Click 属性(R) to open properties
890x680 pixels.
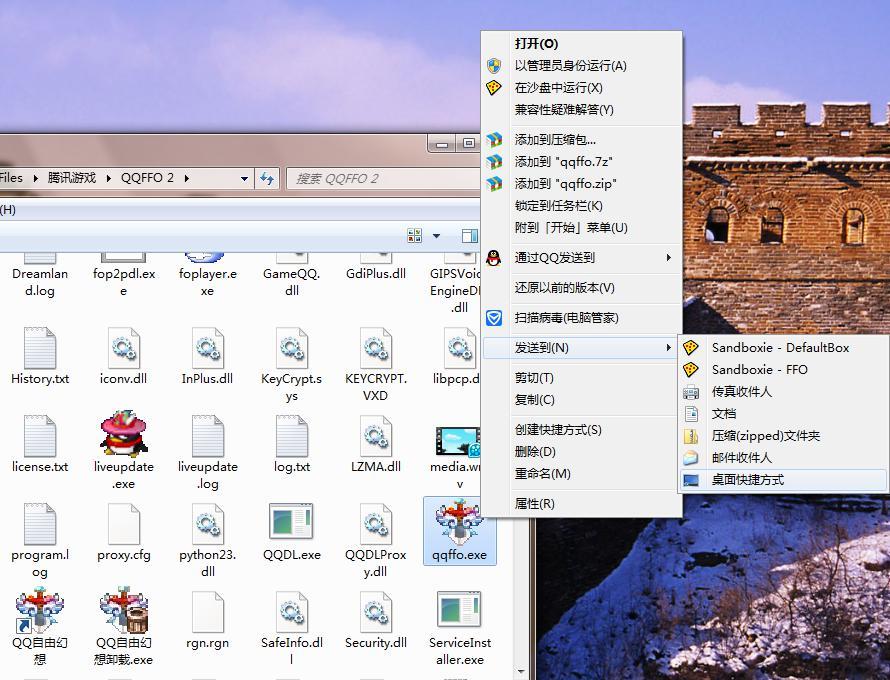534,504
